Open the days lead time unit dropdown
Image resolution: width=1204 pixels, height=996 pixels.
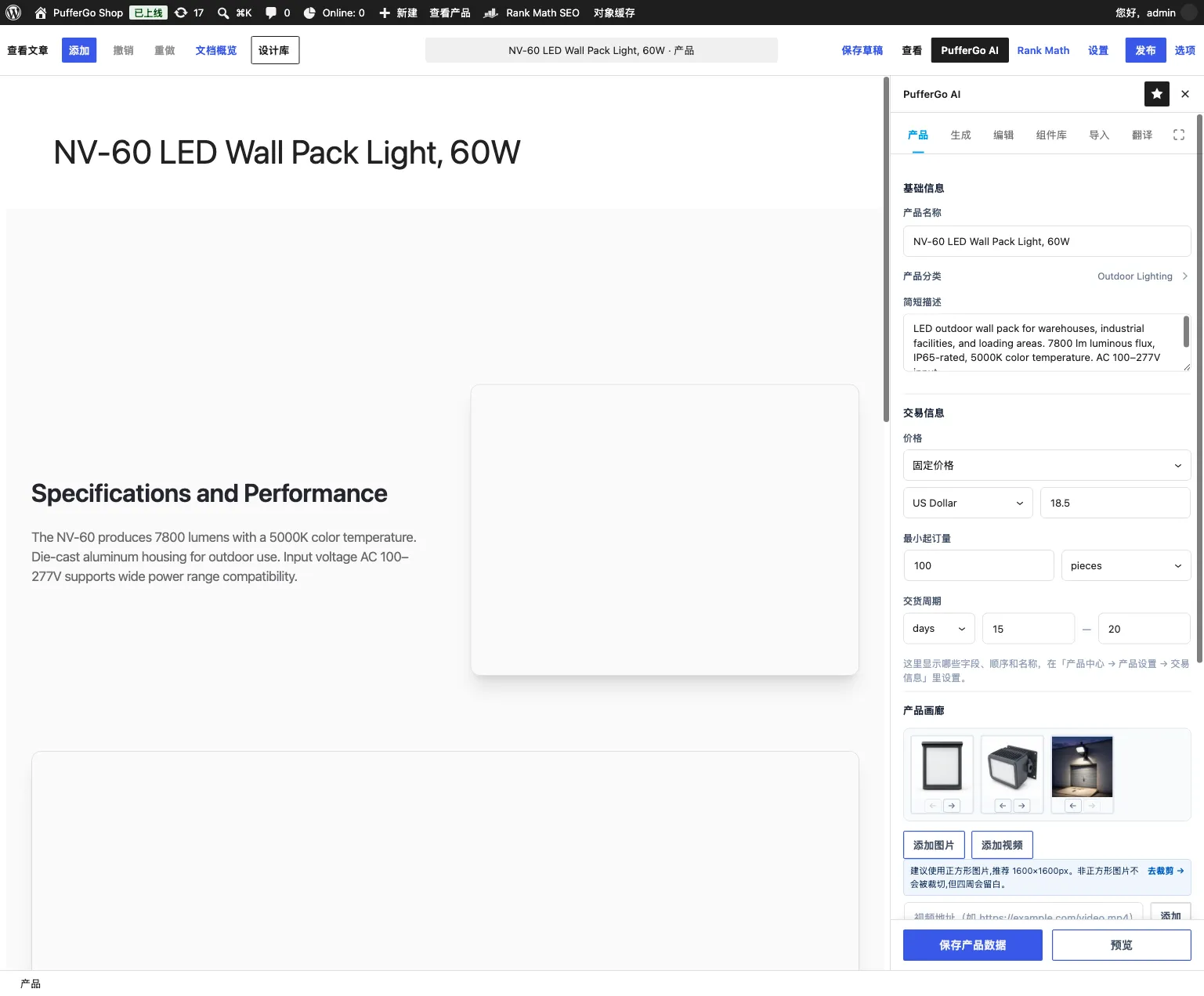click(x=938, y=628)
